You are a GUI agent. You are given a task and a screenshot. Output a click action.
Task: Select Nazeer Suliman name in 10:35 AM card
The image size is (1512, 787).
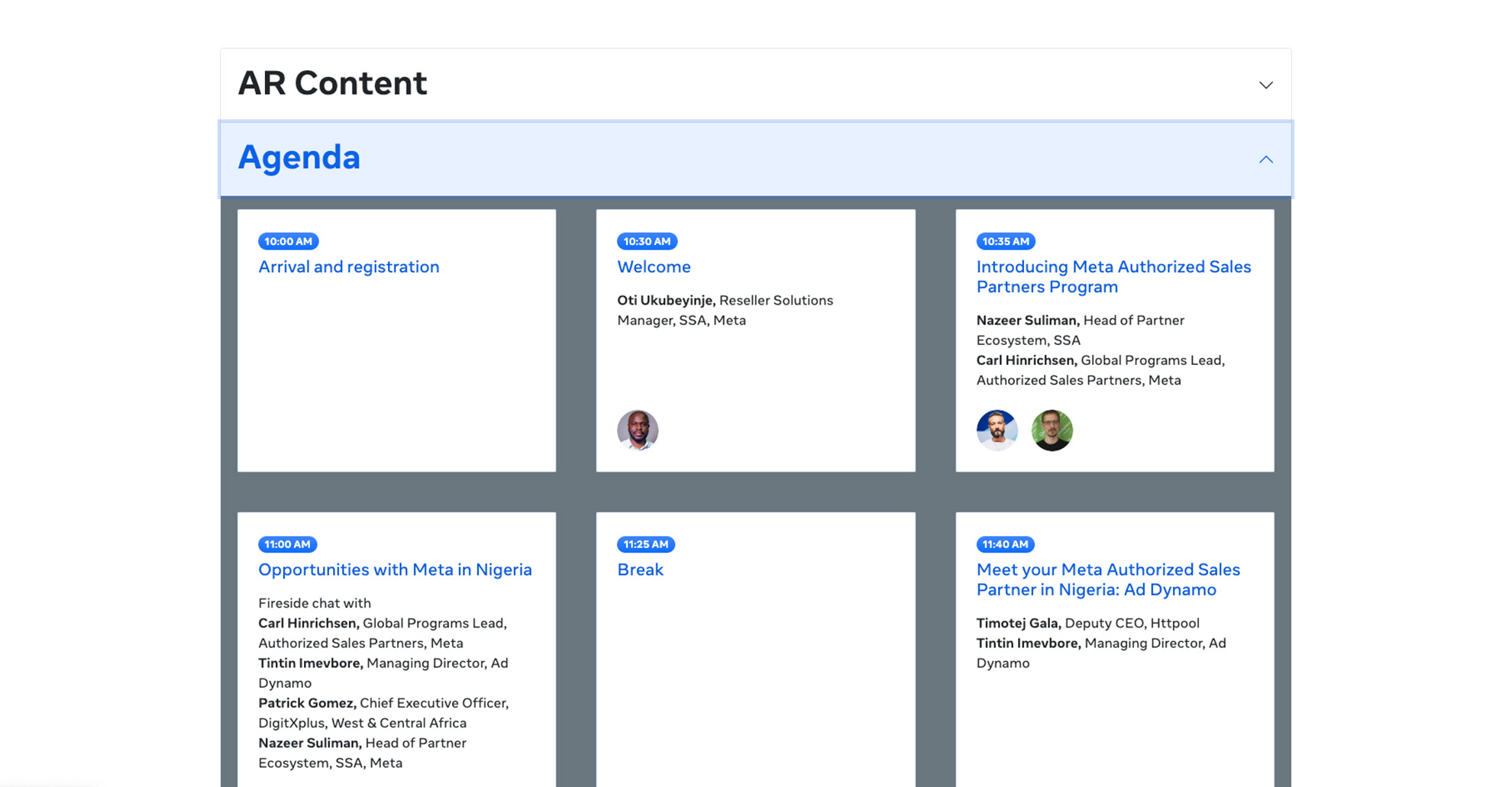coord(1028,321)
